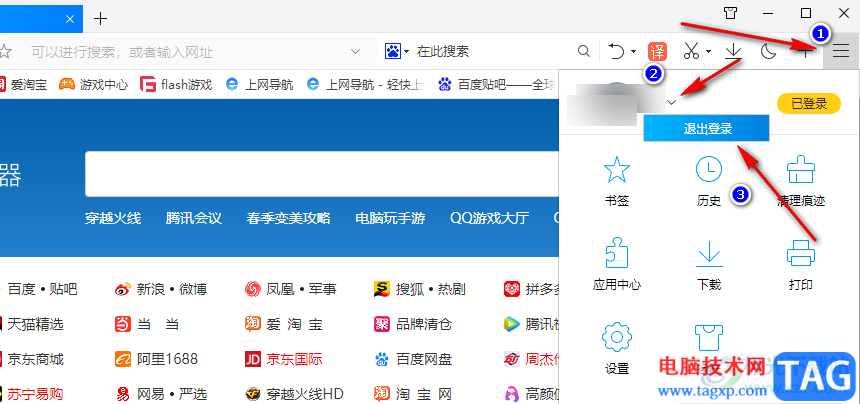Click QQ游戏大厅 link
This screenshot has height=404, width=860.
click(x=489, y=218)
